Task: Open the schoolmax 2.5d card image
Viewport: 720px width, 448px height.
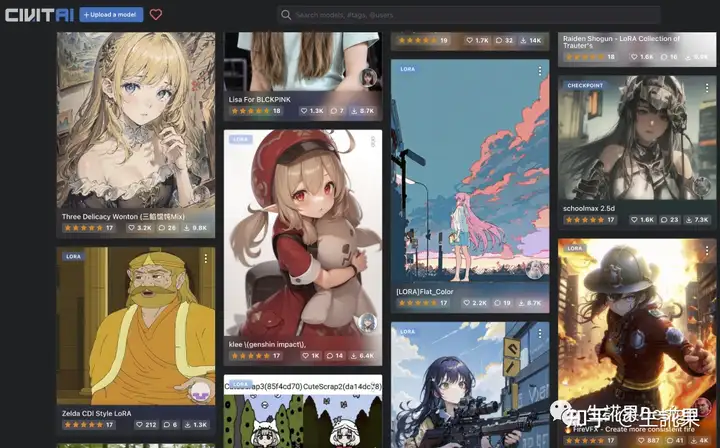Action: (637, 138)
